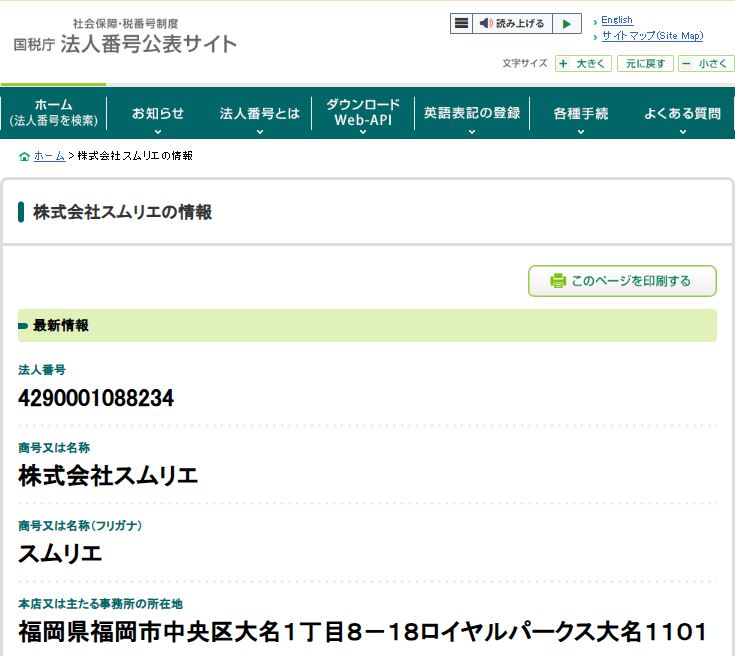This screenshot has height=656, width=735.
Task: Open the 法人番号とは menu
Action: click(x=259, y=113)
